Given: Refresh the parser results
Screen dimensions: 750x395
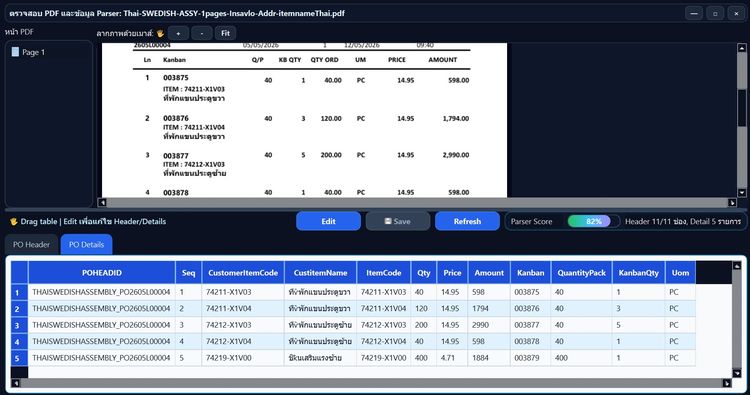Looking at the screenshot, I should (467, 221).
